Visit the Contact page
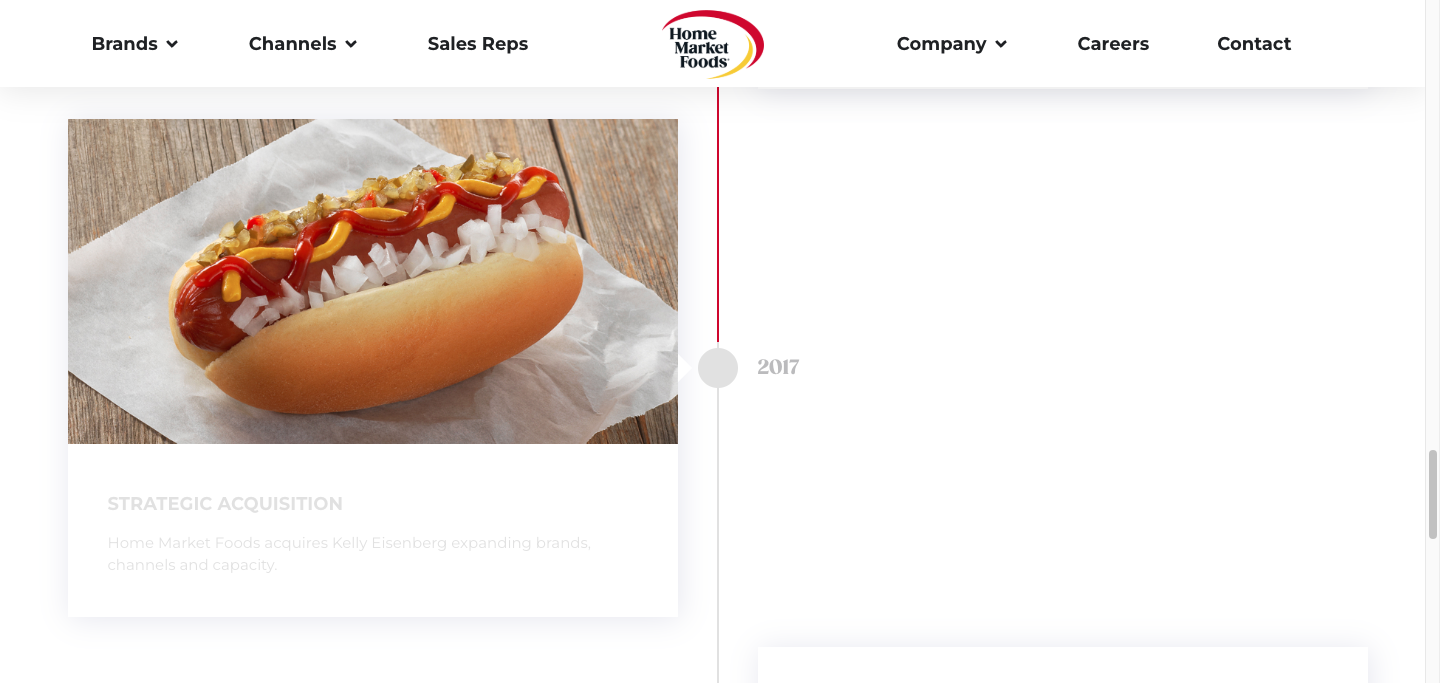This screenshot has height=683, width=1440. (1254, 44)
